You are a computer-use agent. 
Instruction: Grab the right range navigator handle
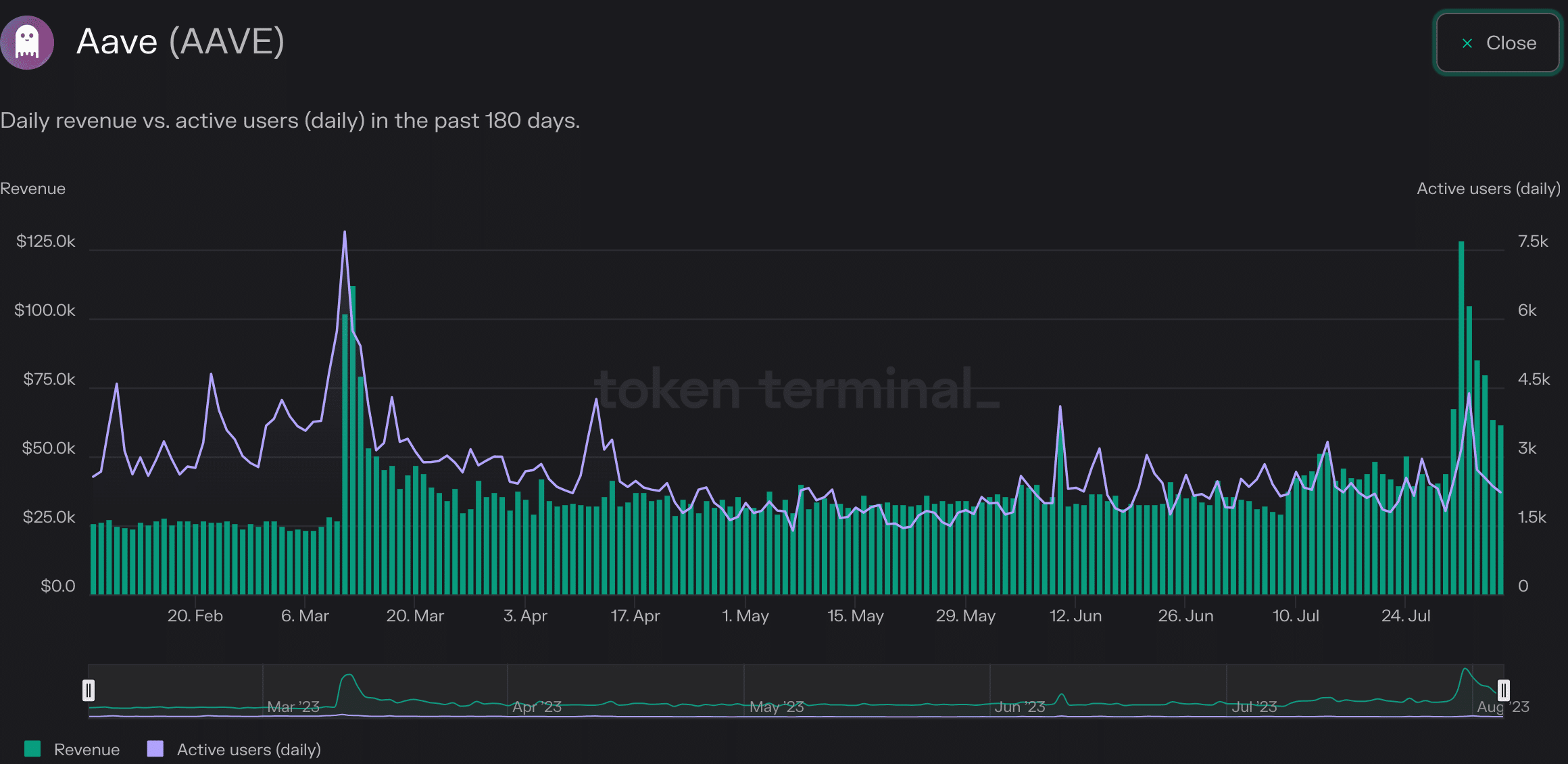click(1503, 690)
